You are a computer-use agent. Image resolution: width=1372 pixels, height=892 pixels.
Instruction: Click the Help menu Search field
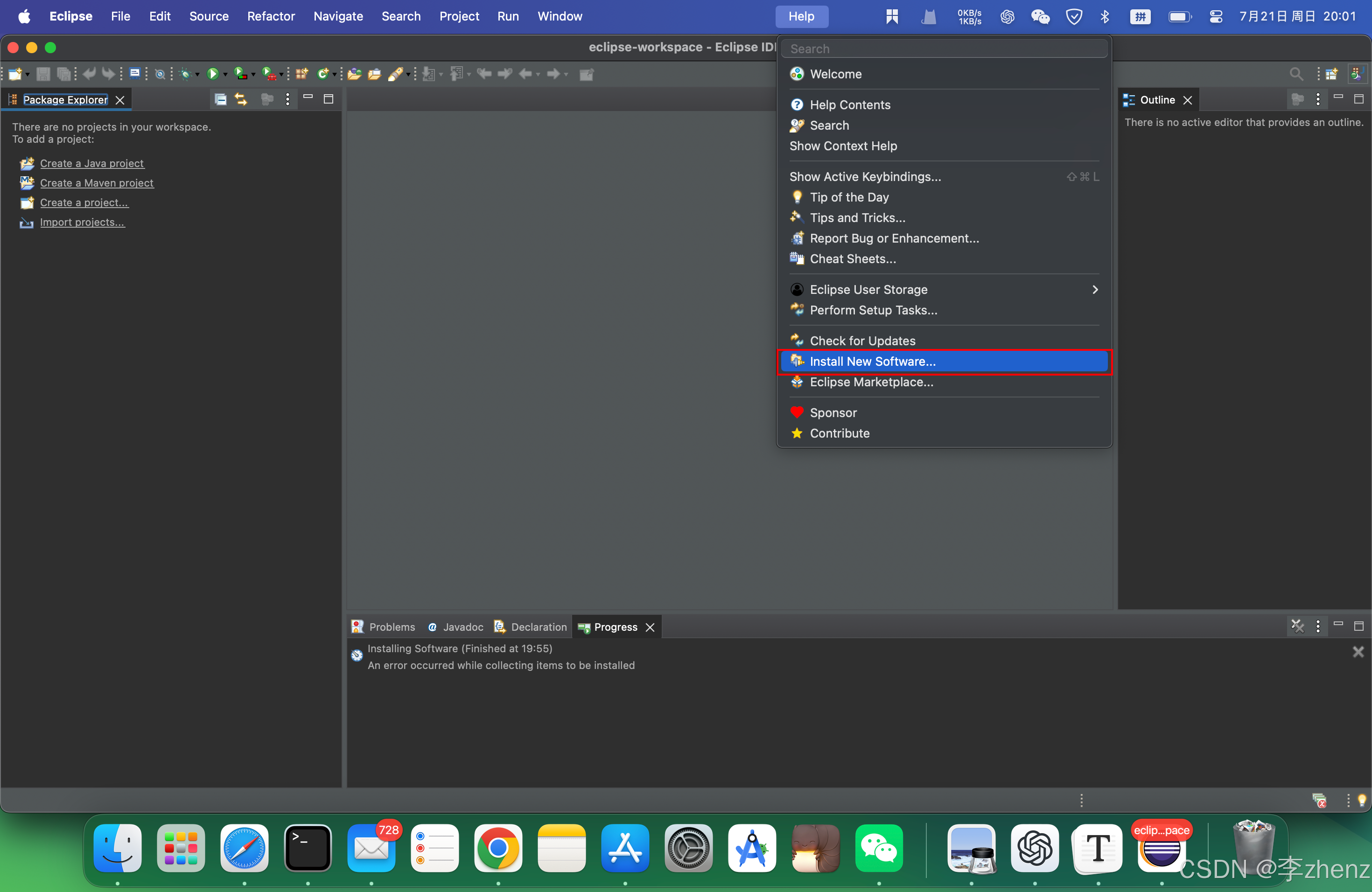coord(944,49)
